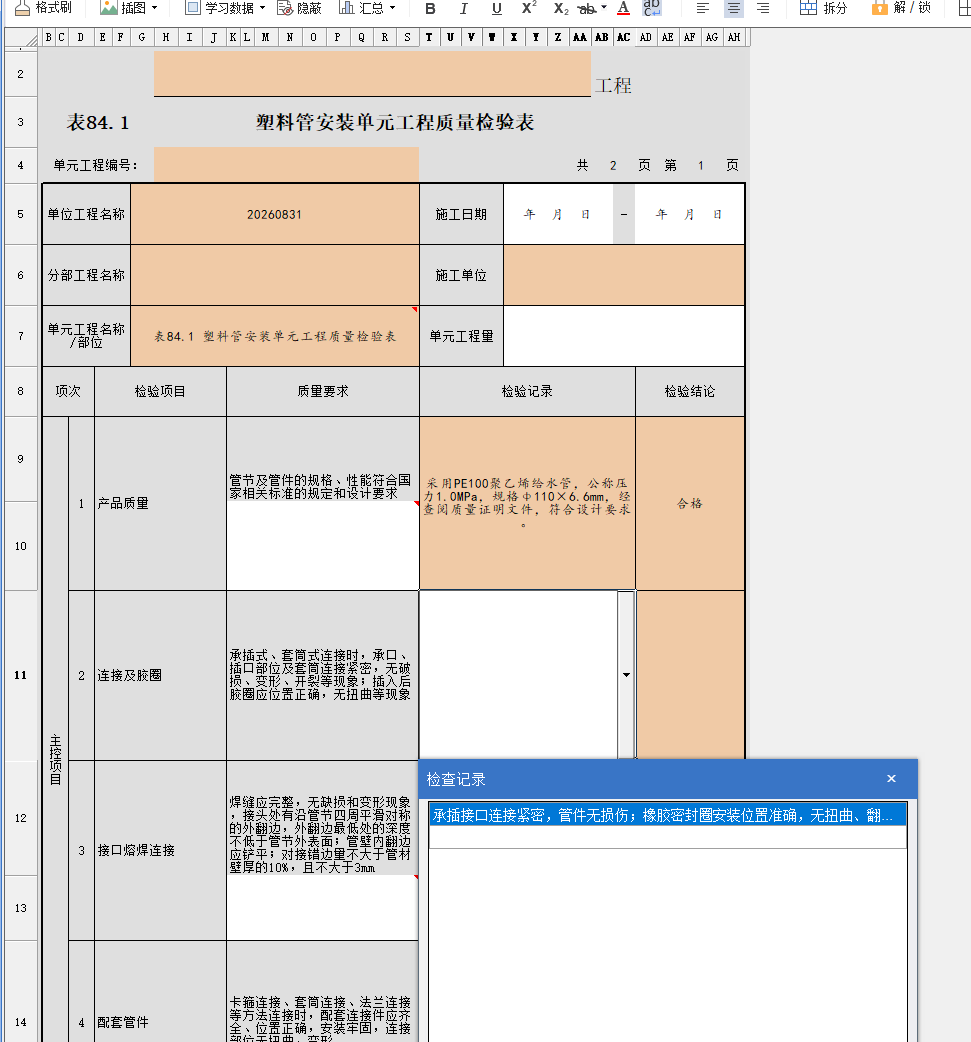The width and height of the screenshot is (971, 1042).
Task: Click the empty row under the highlighted 检查记录 entry
Action: click(667, 837)
